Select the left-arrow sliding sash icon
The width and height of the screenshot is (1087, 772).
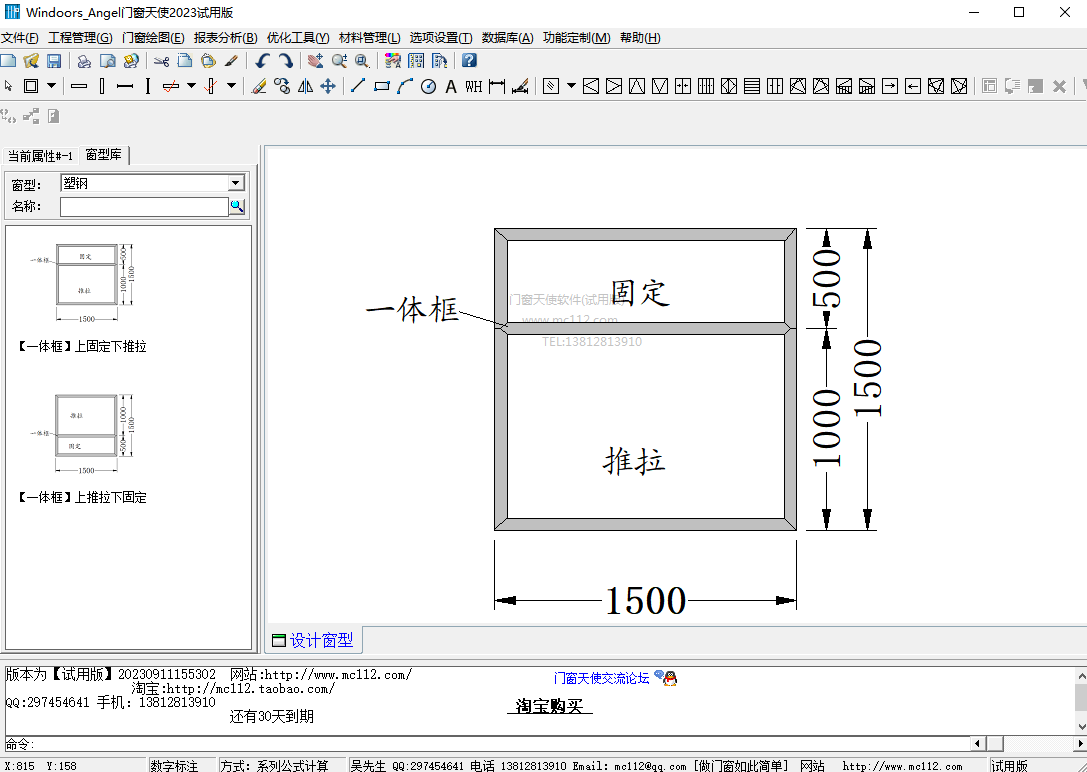coord(913,86)
